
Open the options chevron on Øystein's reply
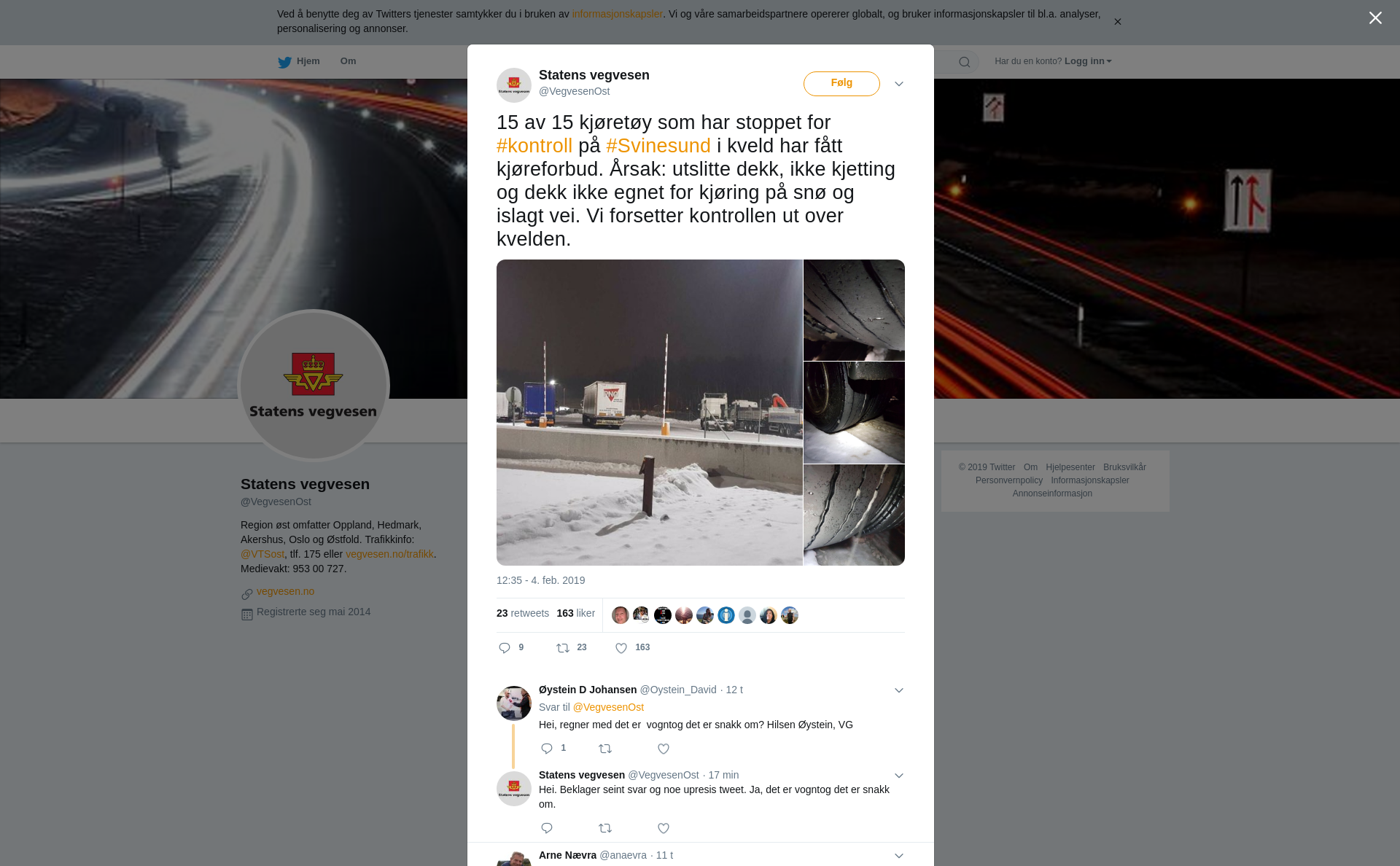[899, 690]
